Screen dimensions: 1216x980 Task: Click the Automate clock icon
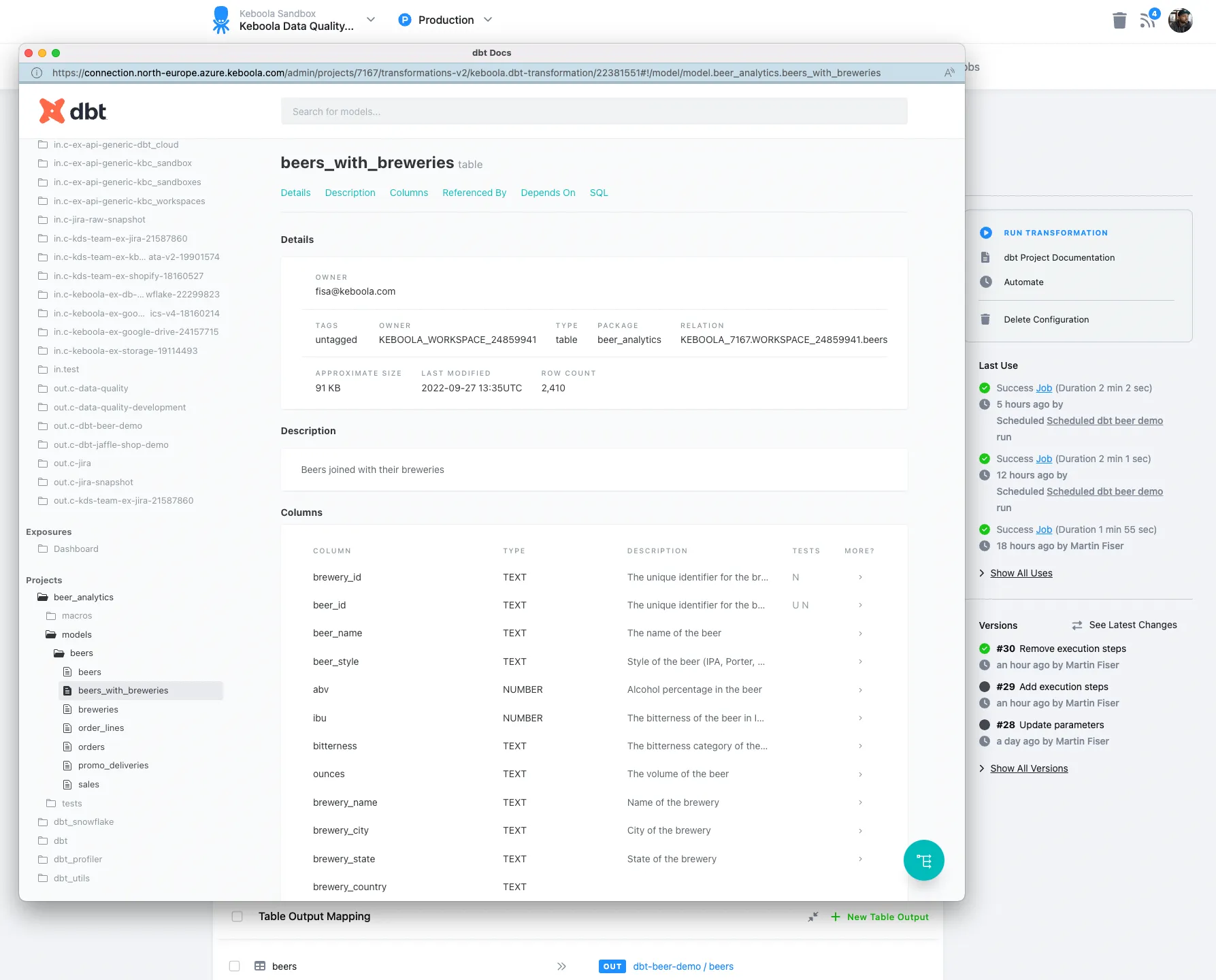pyautogui.click(x=985, y=282)
